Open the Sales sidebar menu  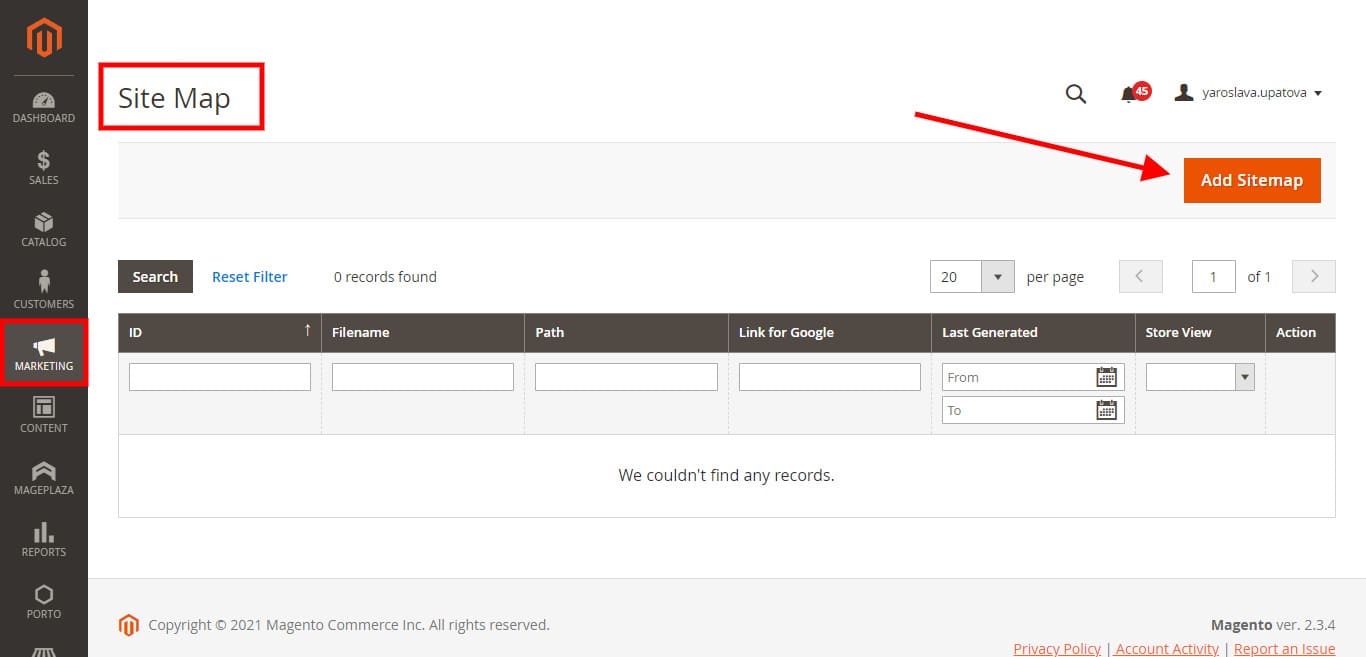coord(44,168)
